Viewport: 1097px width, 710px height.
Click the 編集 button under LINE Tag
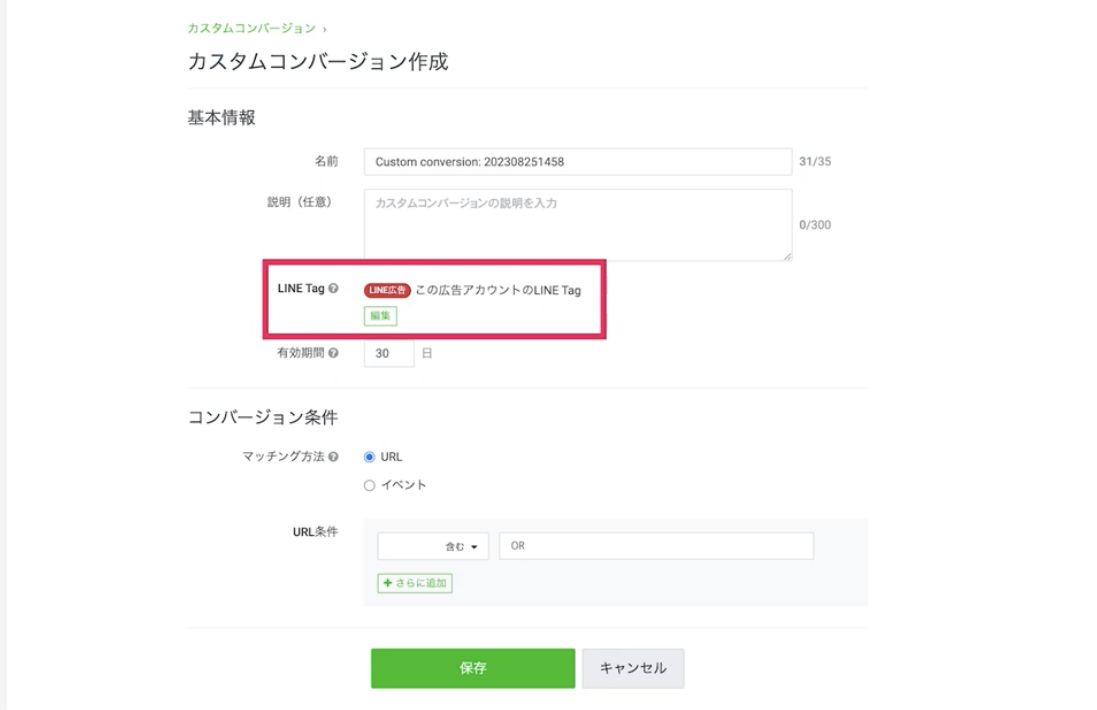(x=381, y=316)
